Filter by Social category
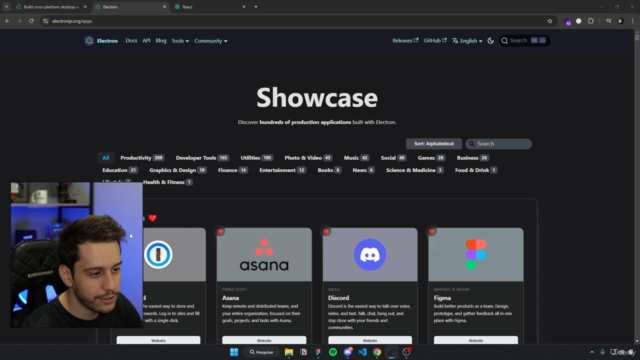The width and height of the screenshot is (640, 360). [393, 158]
